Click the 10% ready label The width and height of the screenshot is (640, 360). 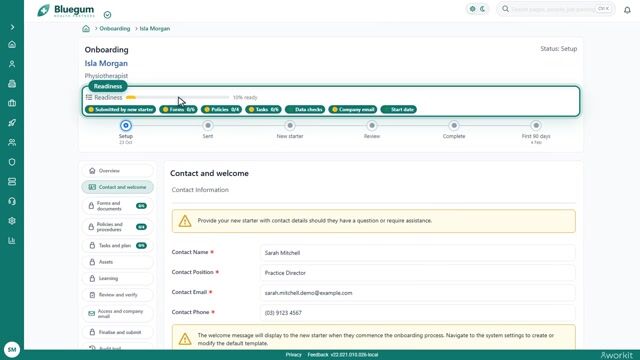245,98
